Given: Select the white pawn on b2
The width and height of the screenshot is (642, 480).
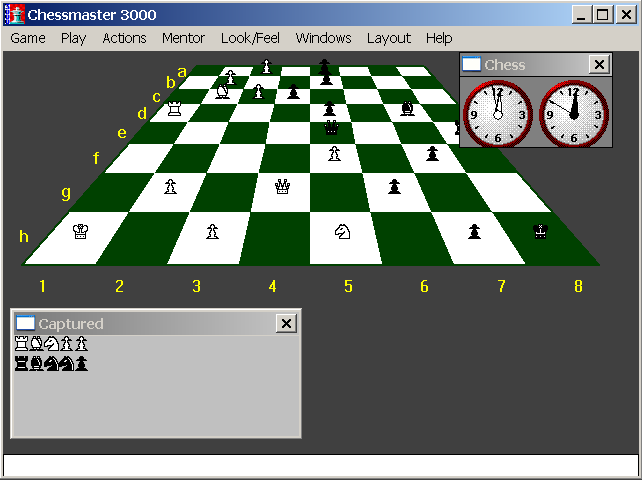Looking at the screenshot, I should point(231,77).
